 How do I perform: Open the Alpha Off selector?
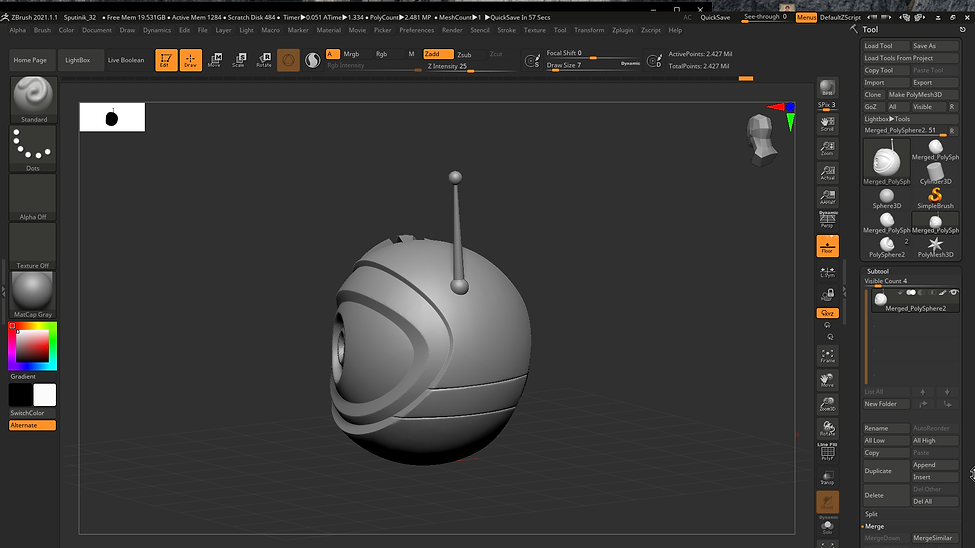coord(33,197)
